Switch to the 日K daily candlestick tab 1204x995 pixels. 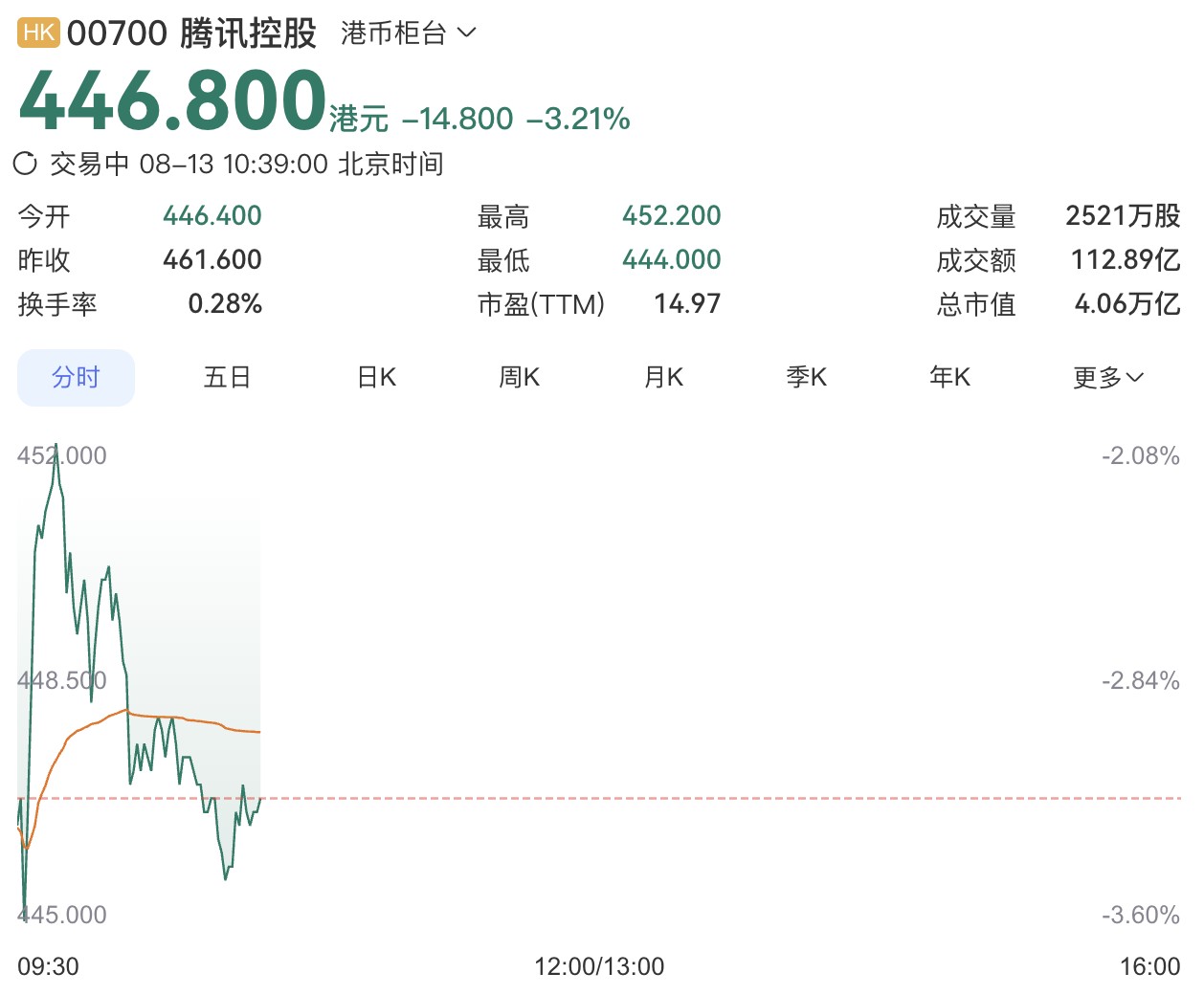pos(376,378)
